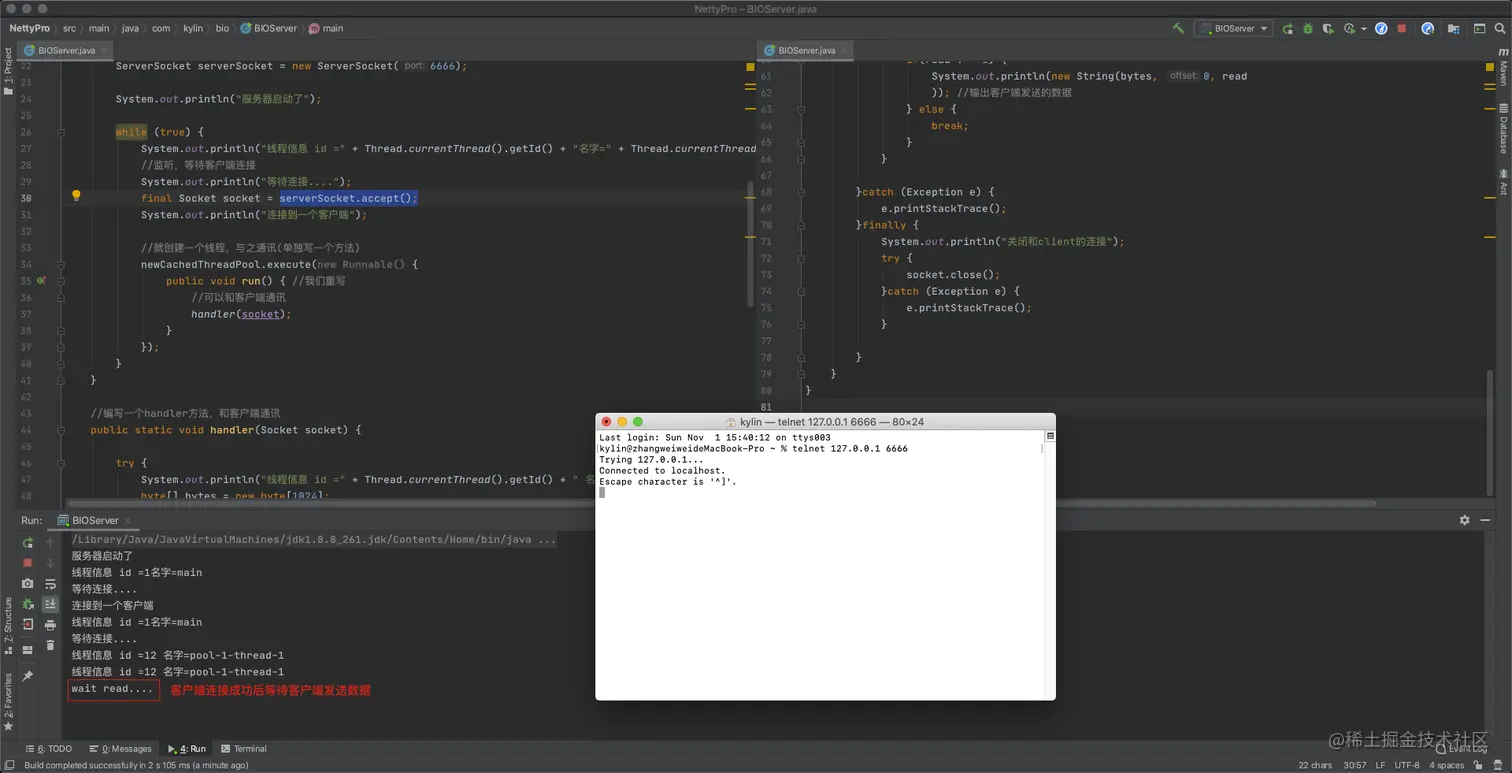
Task: Hide the Run tool window
Action: pyautogui.click(x=1487, y=520)
